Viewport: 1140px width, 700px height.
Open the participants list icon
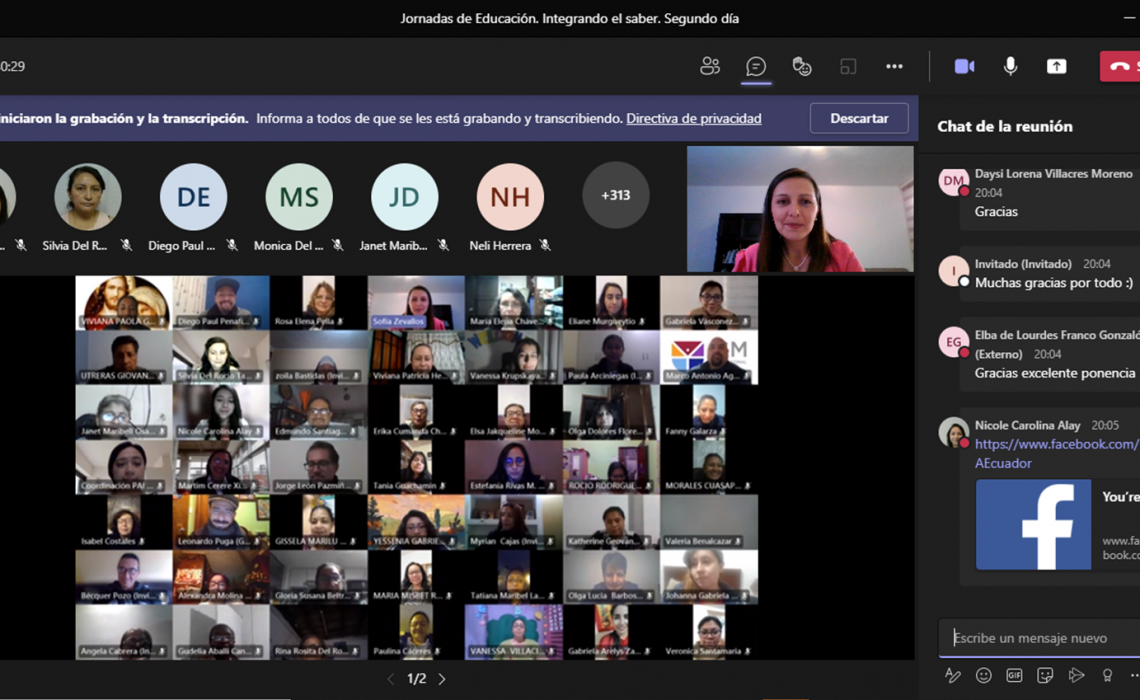tap(710, 66)
